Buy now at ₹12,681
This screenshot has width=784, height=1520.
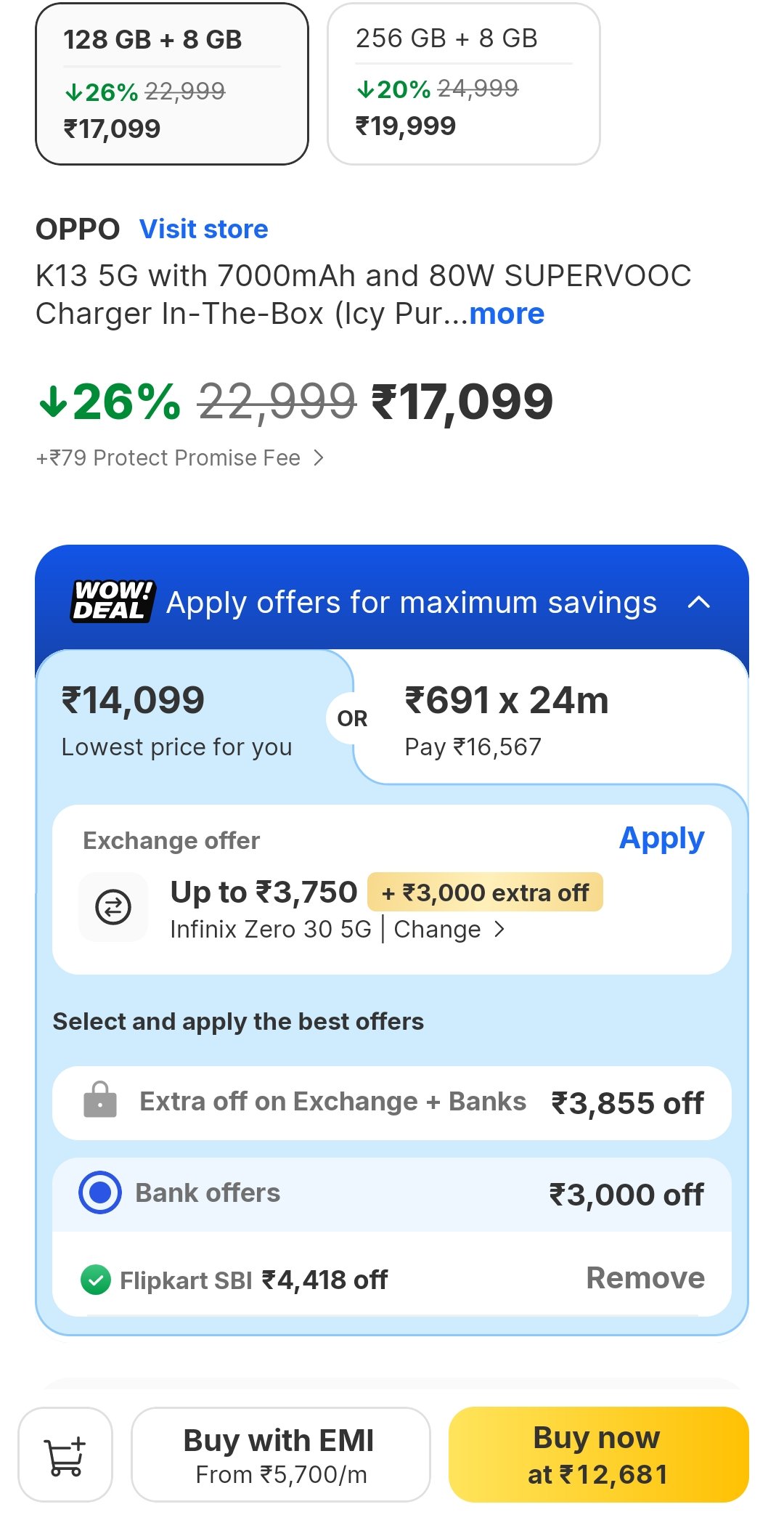tap(598, 1455)
